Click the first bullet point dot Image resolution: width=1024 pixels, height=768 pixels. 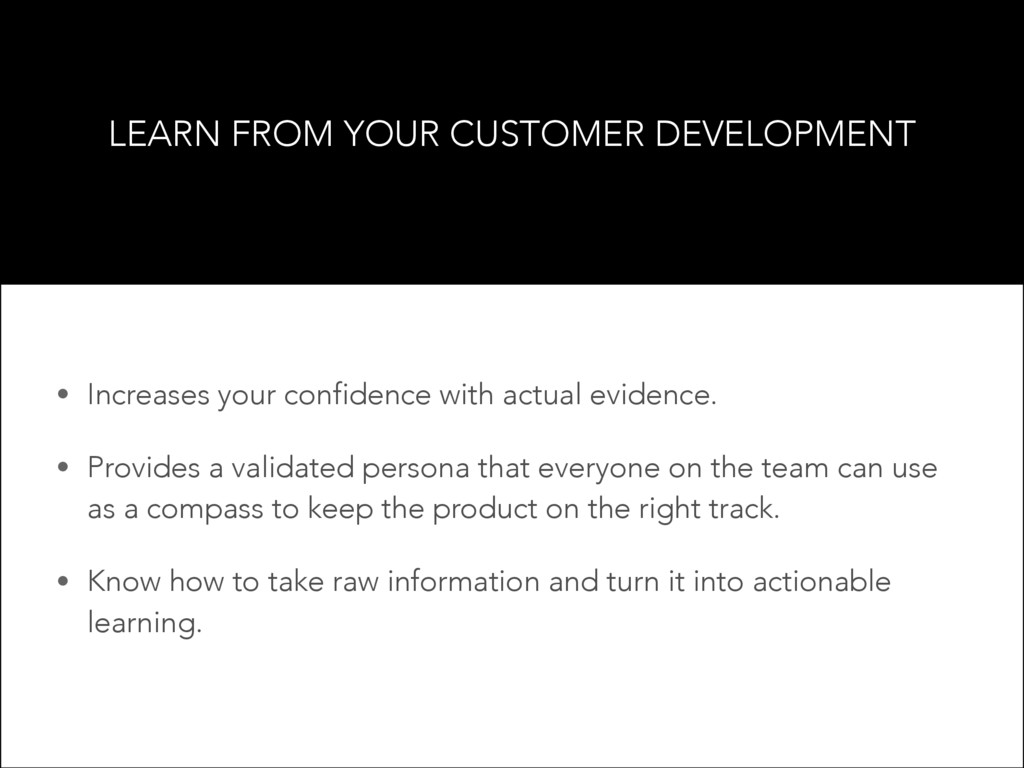pos(63,394)
